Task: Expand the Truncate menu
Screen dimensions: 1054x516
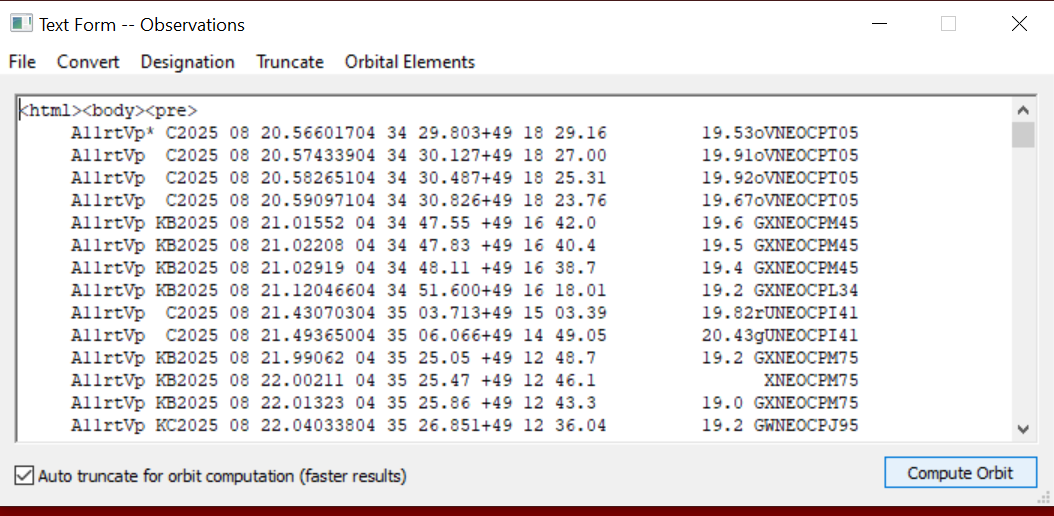Action: (x=290, y=62)
